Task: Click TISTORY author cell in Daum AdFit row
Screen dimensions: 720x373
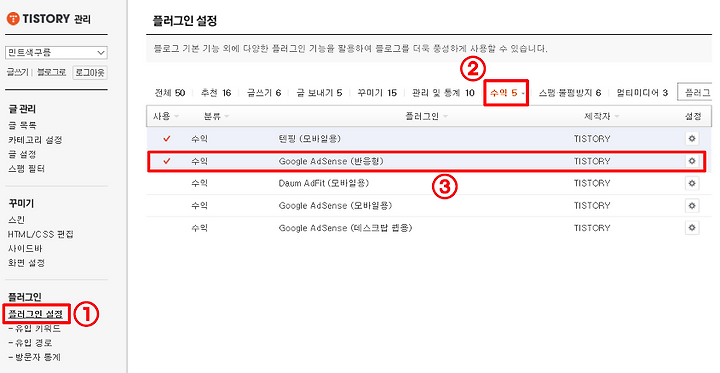Action: [592, 183]
